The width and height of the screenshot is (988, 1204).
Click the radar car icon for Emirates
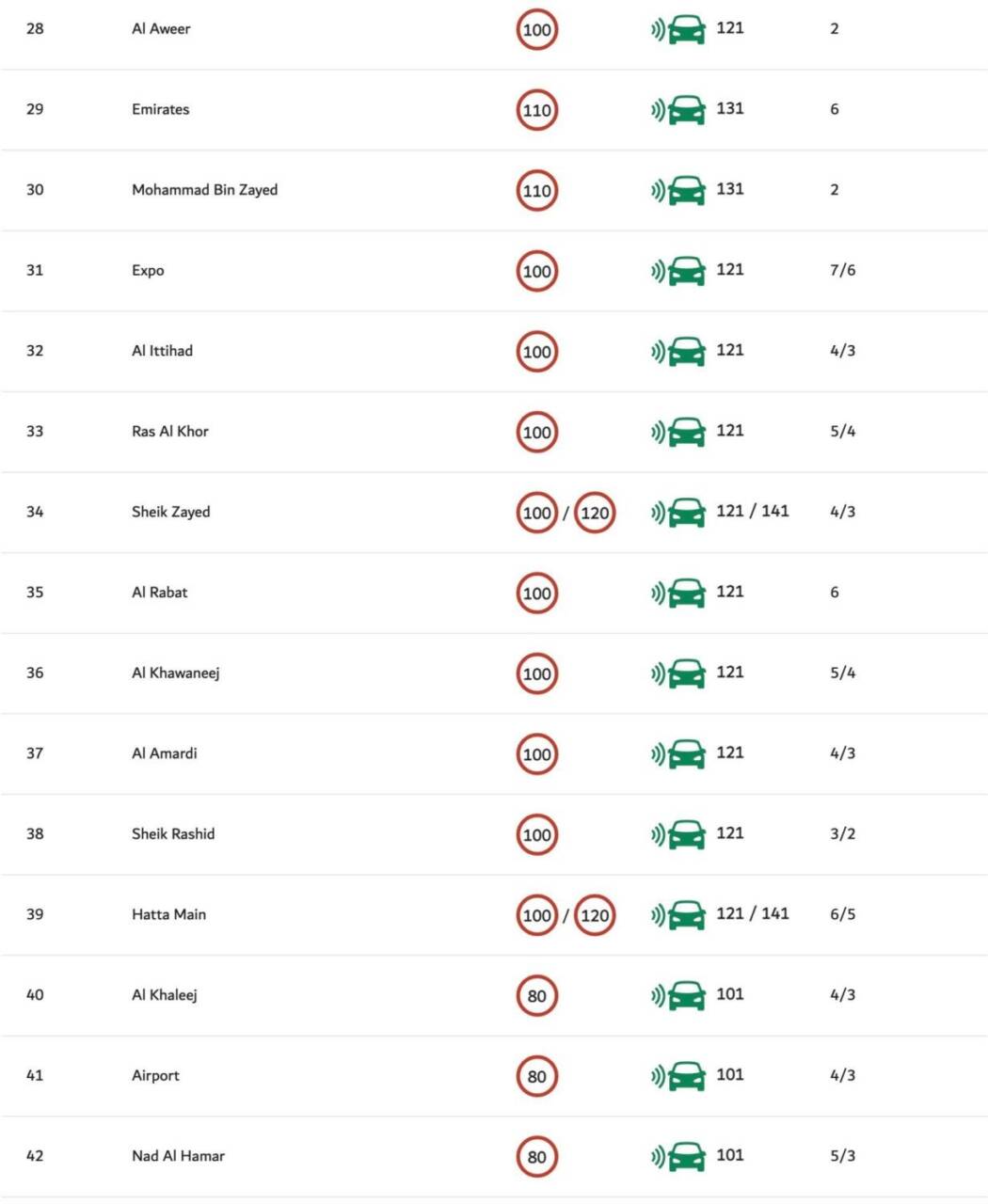pyautogui.click(x=677, y=110)
